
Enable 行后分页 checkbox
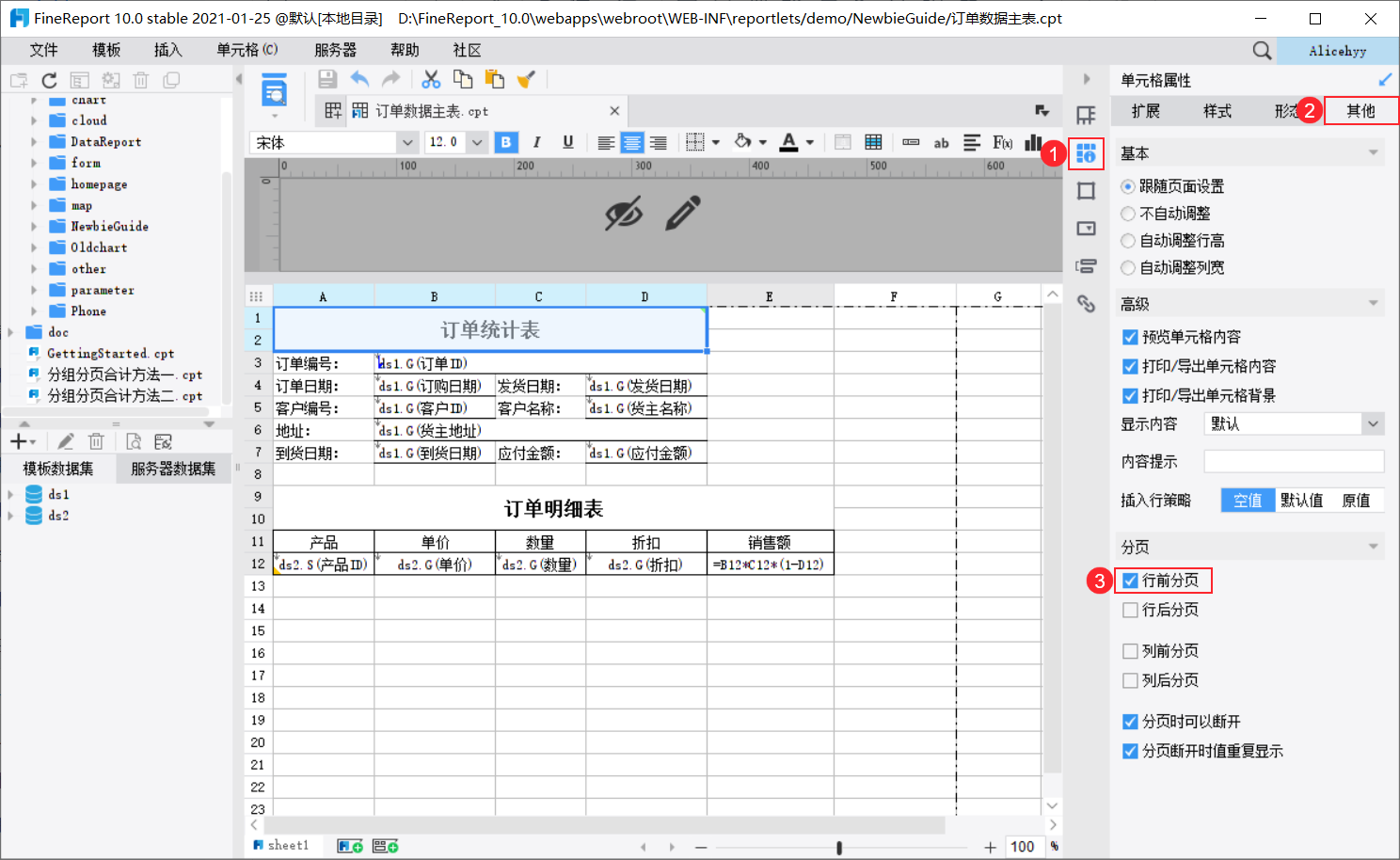(1130, 610)
